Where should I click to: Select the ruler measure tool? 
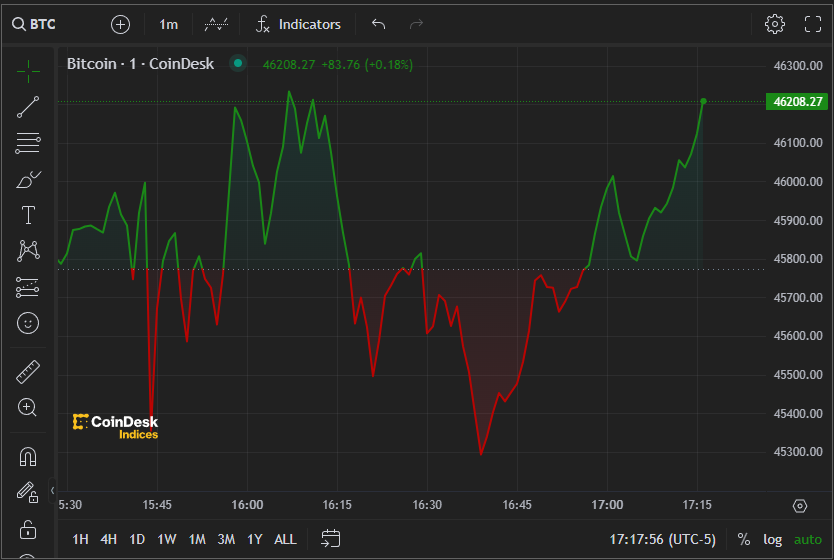tap(28, 372)
